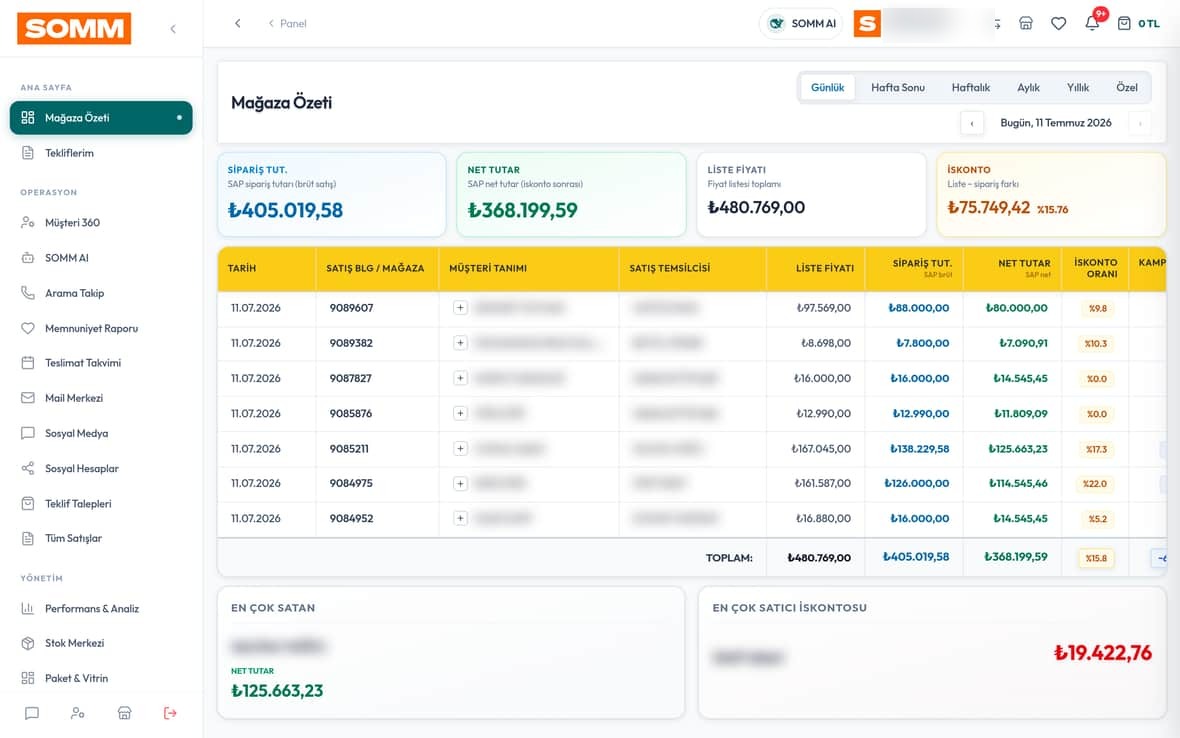The height and width of the screenshot is (738, 1180).
Task: Click the SOMM logo
Action: click(x=74, y=29)
